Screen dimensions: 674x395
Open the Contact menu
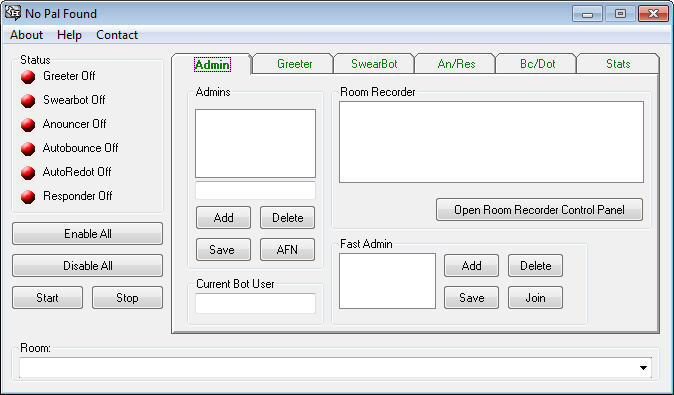(117, 35)
